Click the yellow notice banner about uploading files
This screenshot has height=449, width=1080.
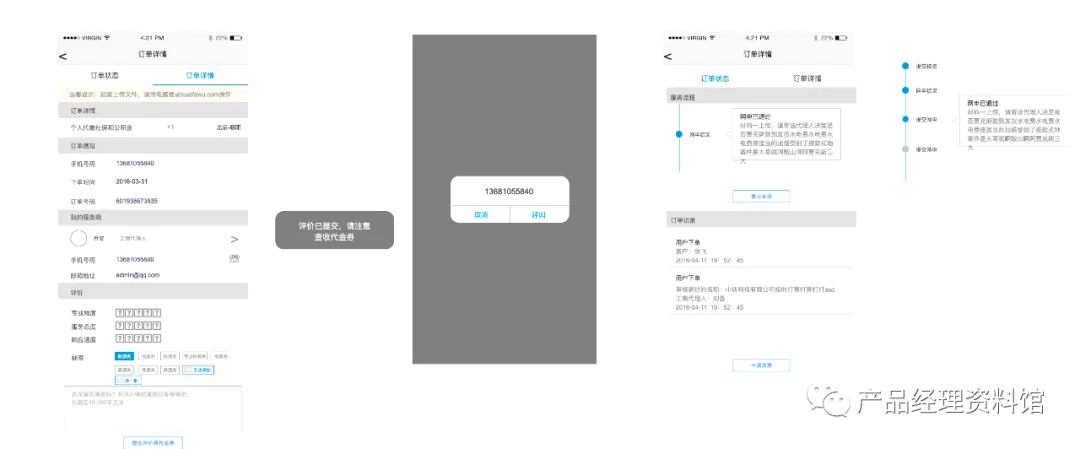point(153,94)
